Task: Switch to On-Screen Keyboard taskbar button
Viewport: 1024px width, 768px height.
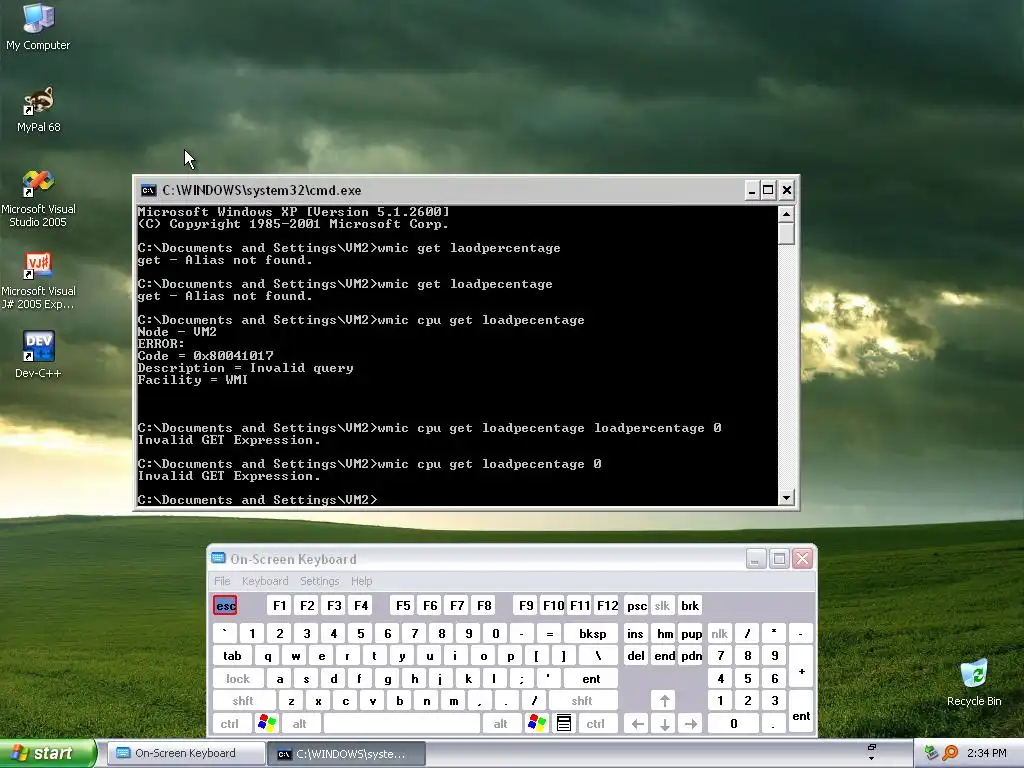Action: 185,753
